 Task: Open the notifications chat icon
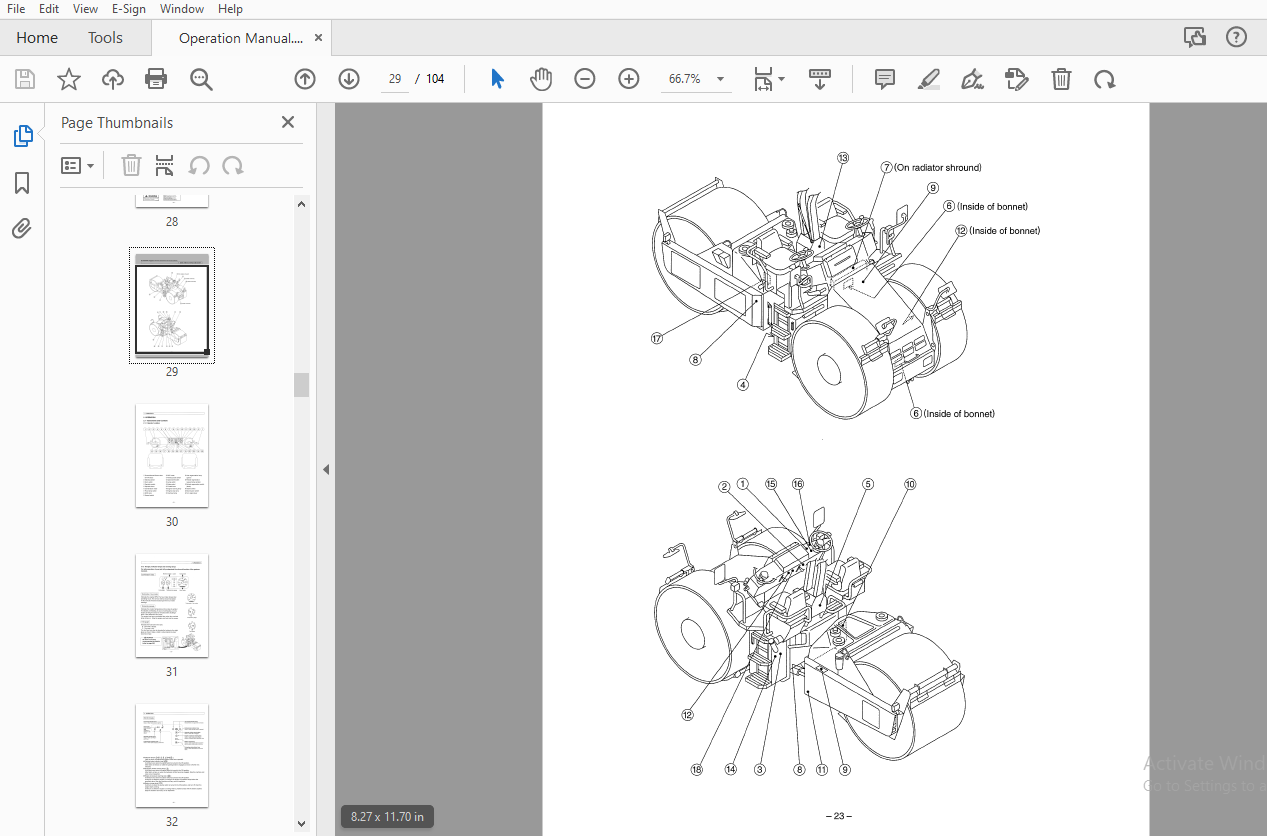[x=1195, y=38]
